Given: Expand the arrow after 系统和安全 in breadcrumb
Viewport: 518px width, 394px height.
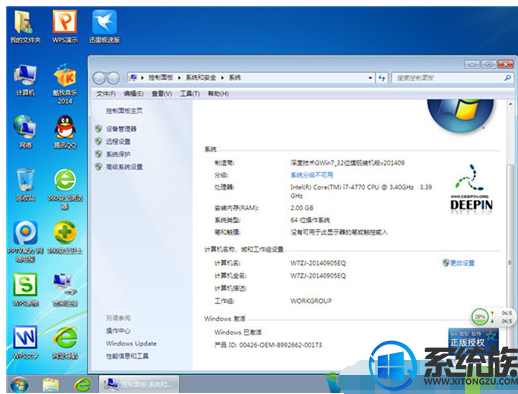Looking at the screenshot, I should [222, 78].
